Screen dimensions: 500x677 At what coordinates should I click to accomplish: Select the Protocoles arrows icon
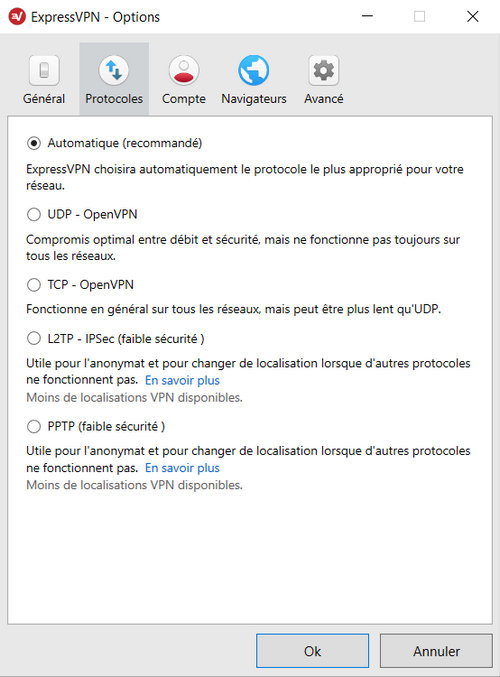pos(114,70)
